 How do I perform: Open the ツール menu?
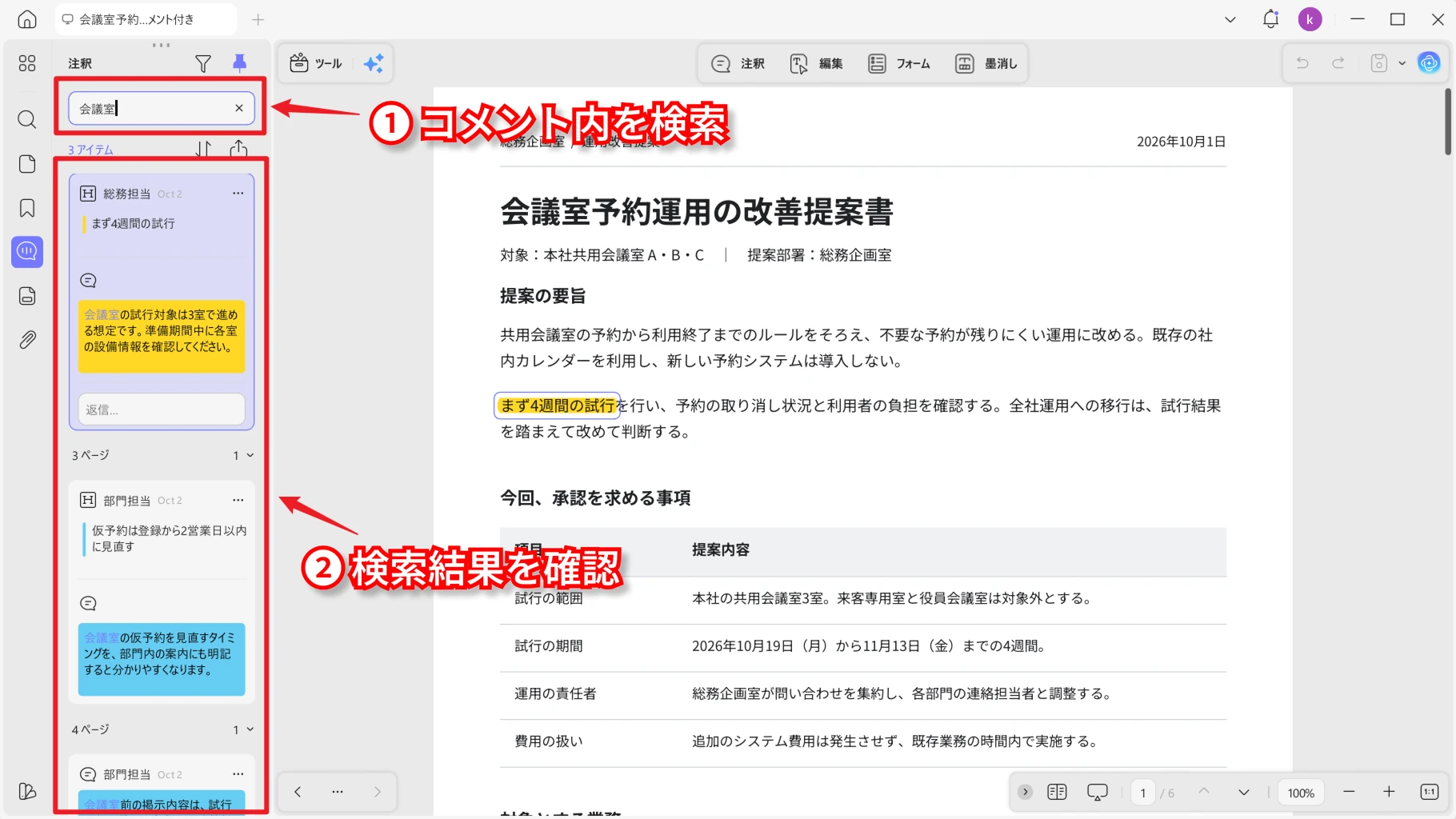click(x=316, y=63)
